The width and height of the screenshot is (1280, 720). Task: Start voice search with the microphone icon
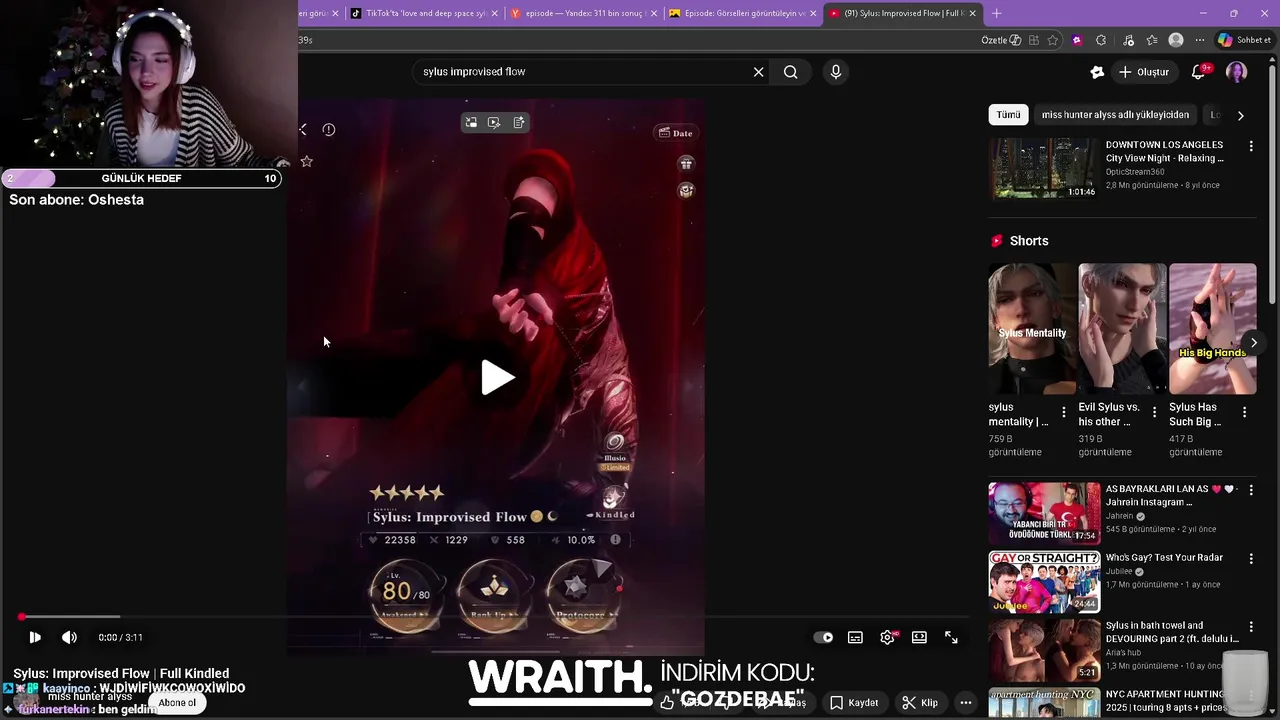[x=835, y=72]
